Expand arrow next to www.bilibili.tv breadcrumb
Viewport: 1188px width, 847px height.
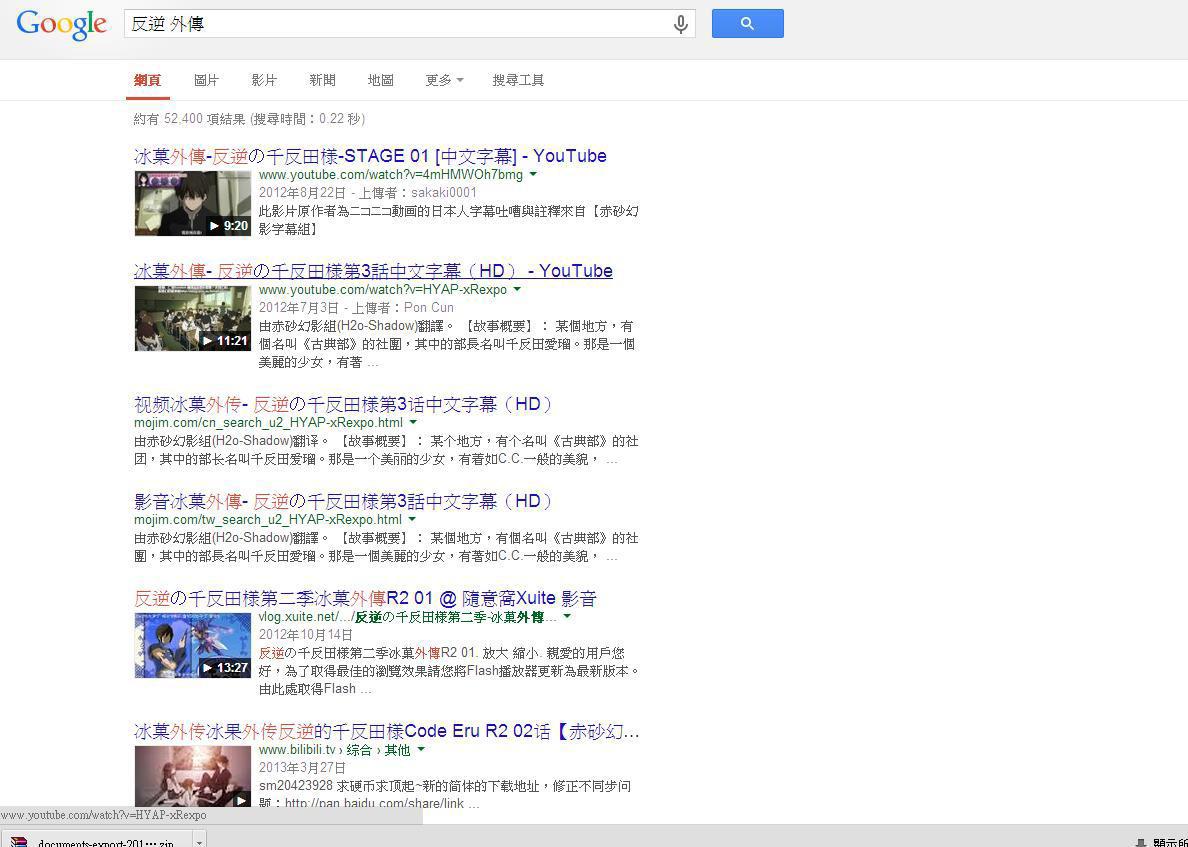point(421,750)
